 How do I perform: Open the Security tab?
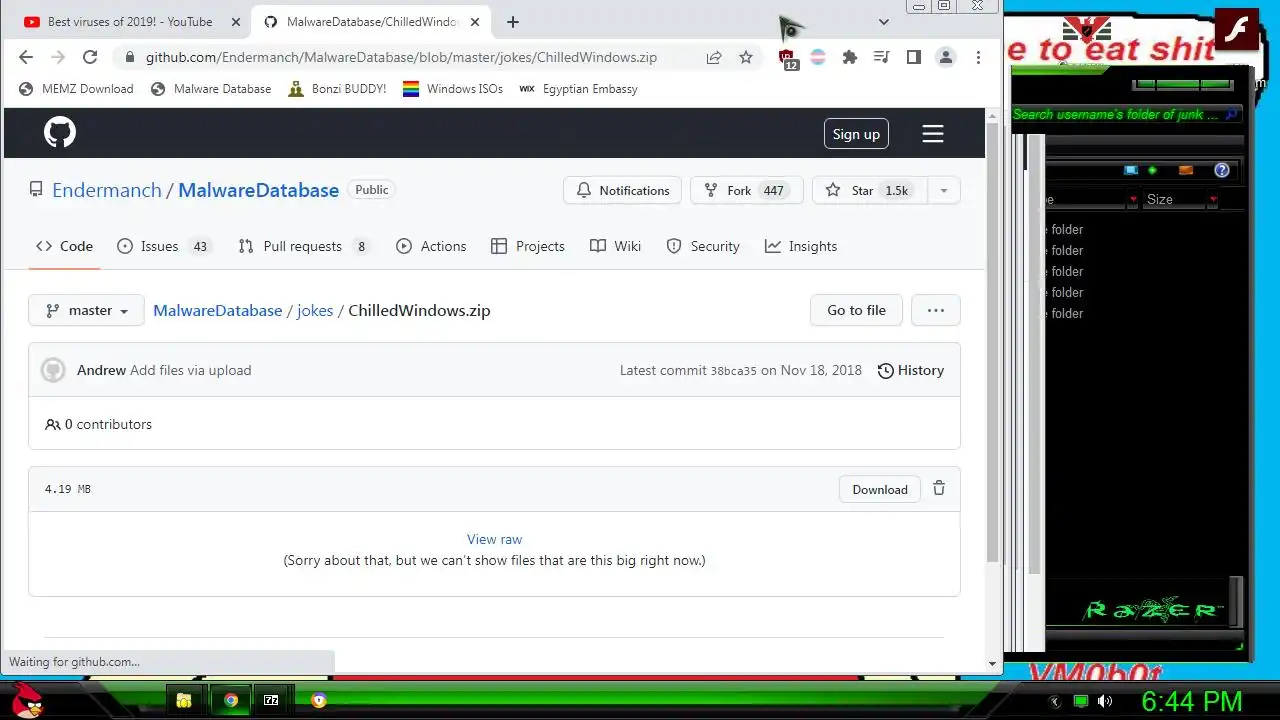(x=703, y=246)
